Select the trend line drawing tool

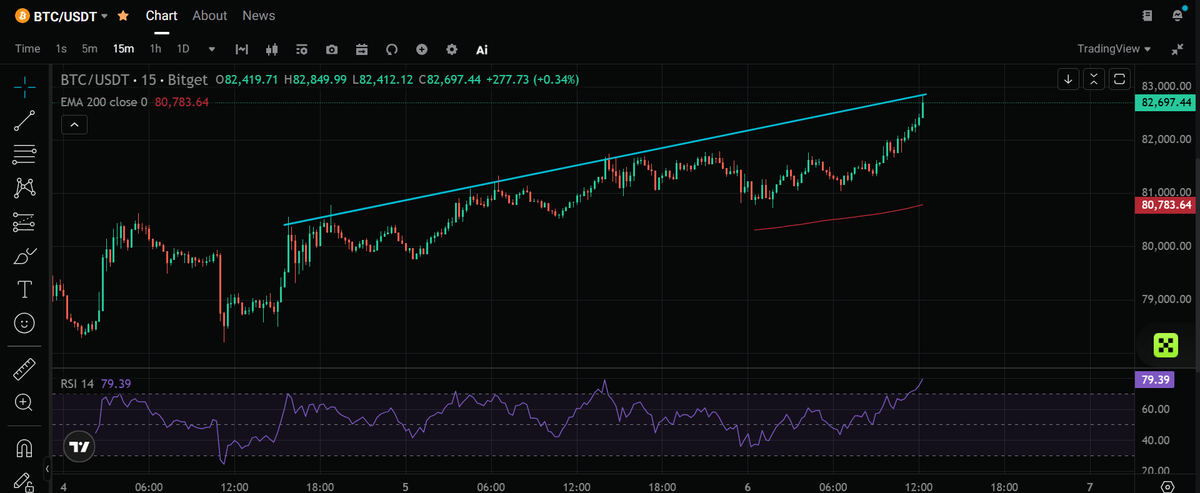click(x=24, y=121)
